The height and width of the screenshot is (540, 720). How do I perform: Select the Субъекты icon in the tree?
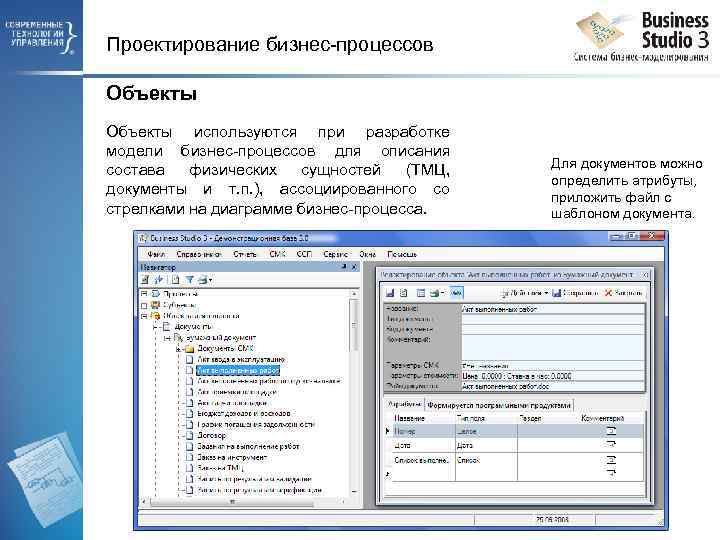click(155, 305)
